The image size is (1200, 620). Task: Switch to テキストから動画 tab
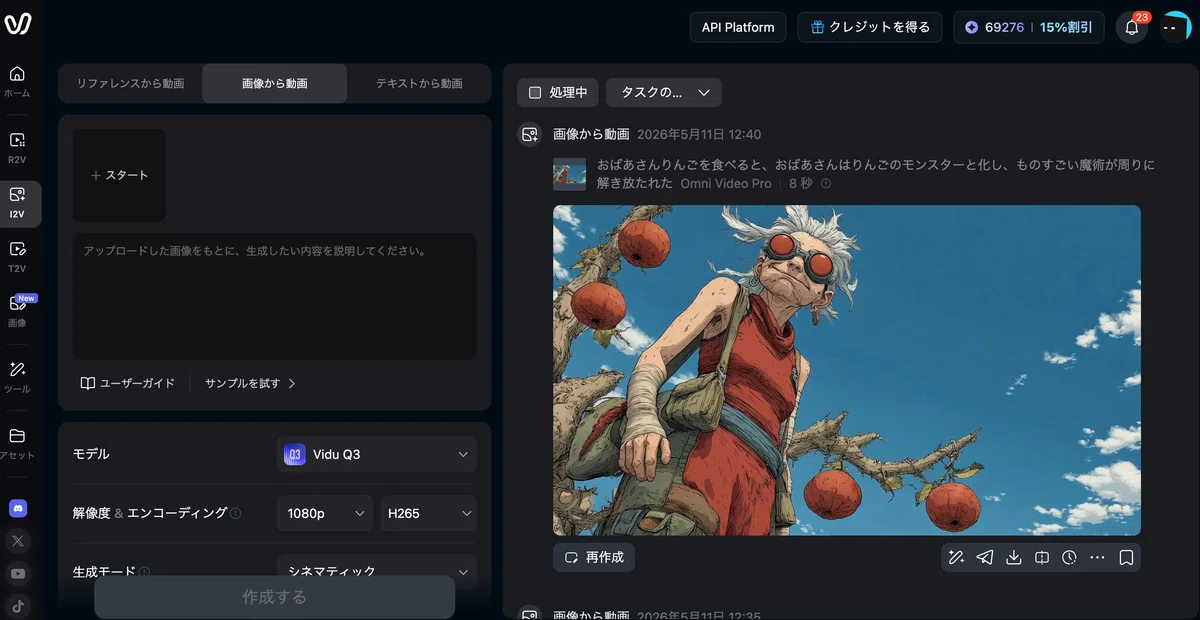click(x=419, y=84)
